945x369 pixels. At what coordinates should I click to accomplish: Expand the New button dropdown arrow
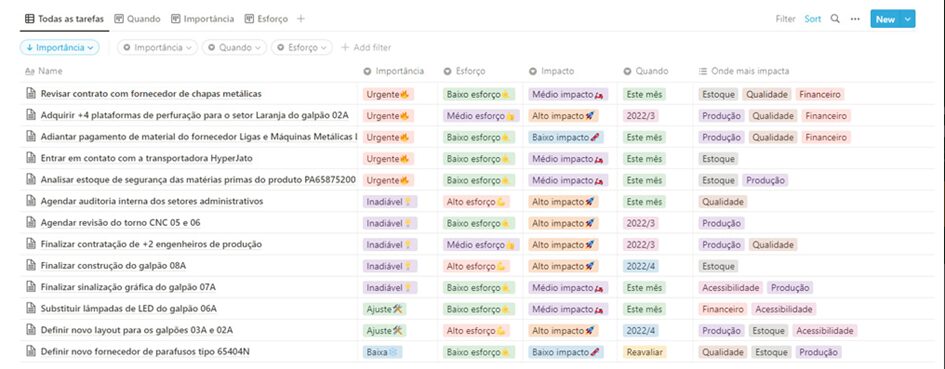(908, 19)
